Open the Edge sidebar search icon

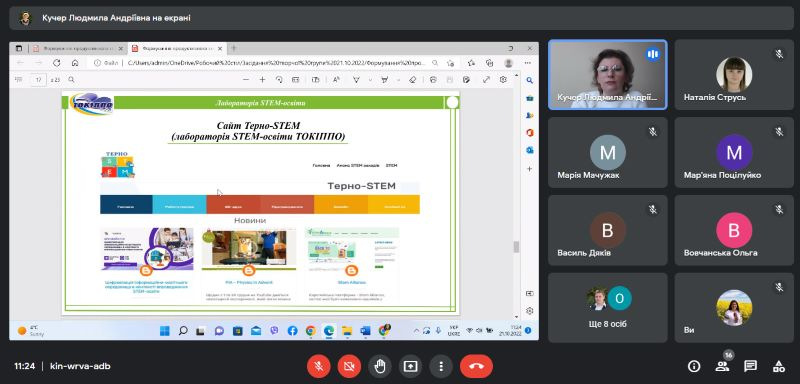pos(530,81)
